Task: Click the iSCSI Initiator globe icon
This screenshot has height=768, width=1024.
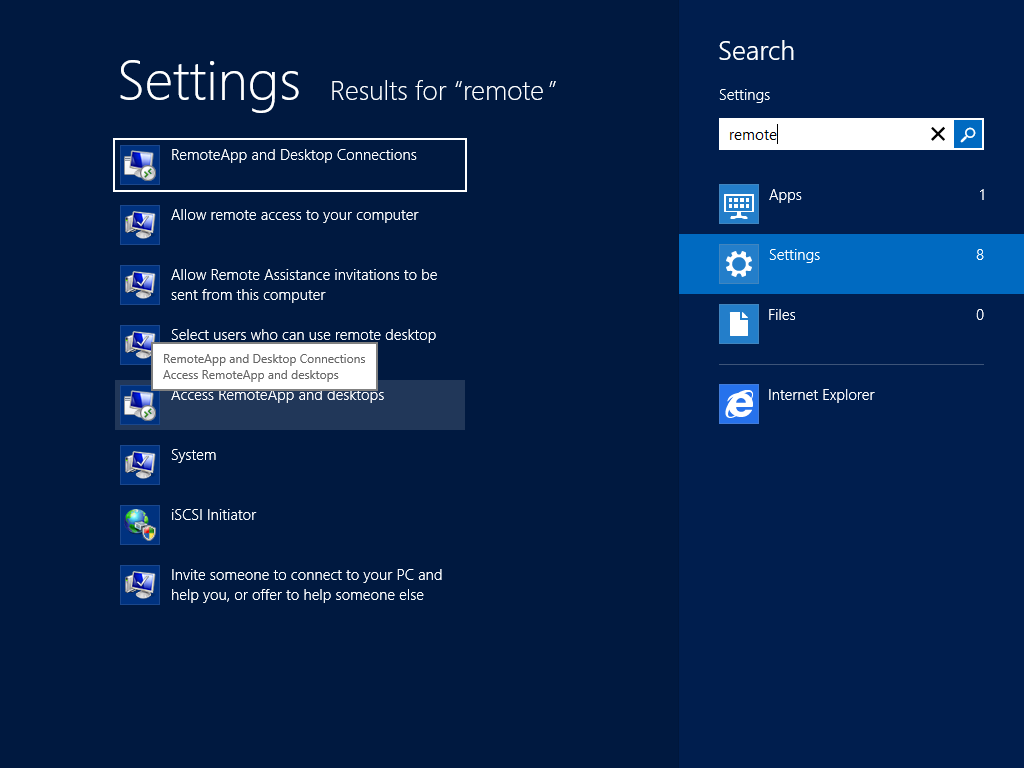Action: point(139,525)
